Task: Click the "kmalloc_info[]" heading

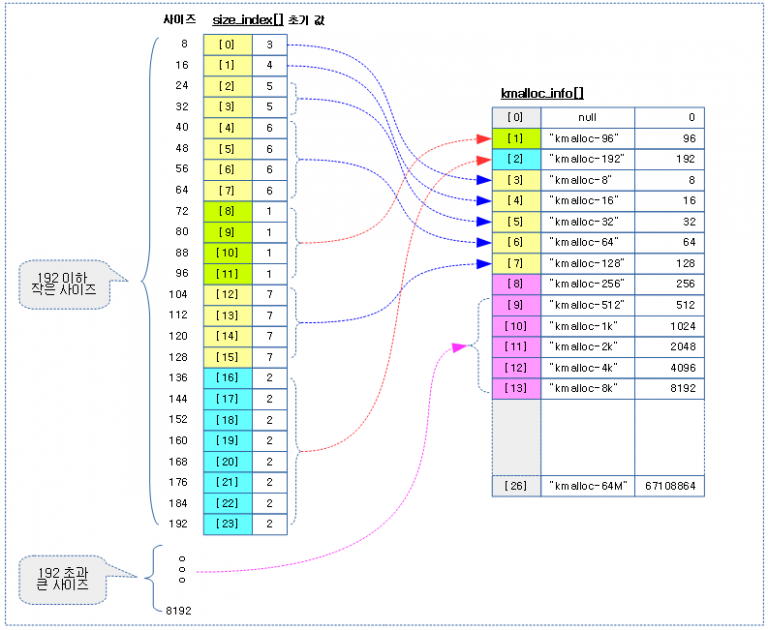Action: [542, 93]
